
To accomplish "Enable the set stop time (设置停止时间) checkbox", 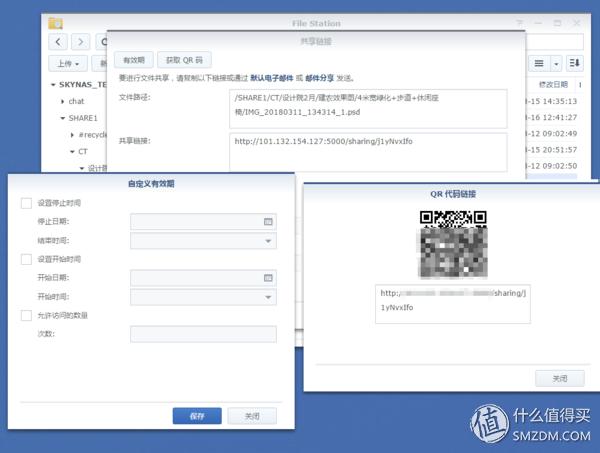I will point(26,203).
